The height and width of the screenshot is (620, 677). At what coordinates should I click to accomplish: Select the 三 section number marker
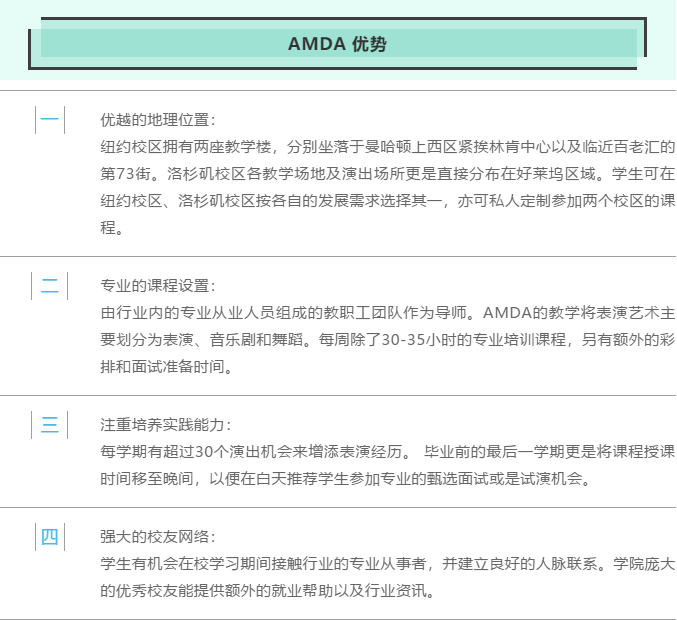pos(50,425)
